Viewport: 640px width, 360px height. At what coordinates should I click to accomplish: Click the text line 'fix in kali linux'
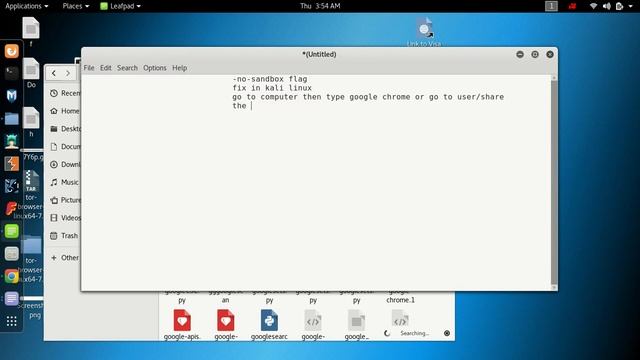tap(272, 88)
